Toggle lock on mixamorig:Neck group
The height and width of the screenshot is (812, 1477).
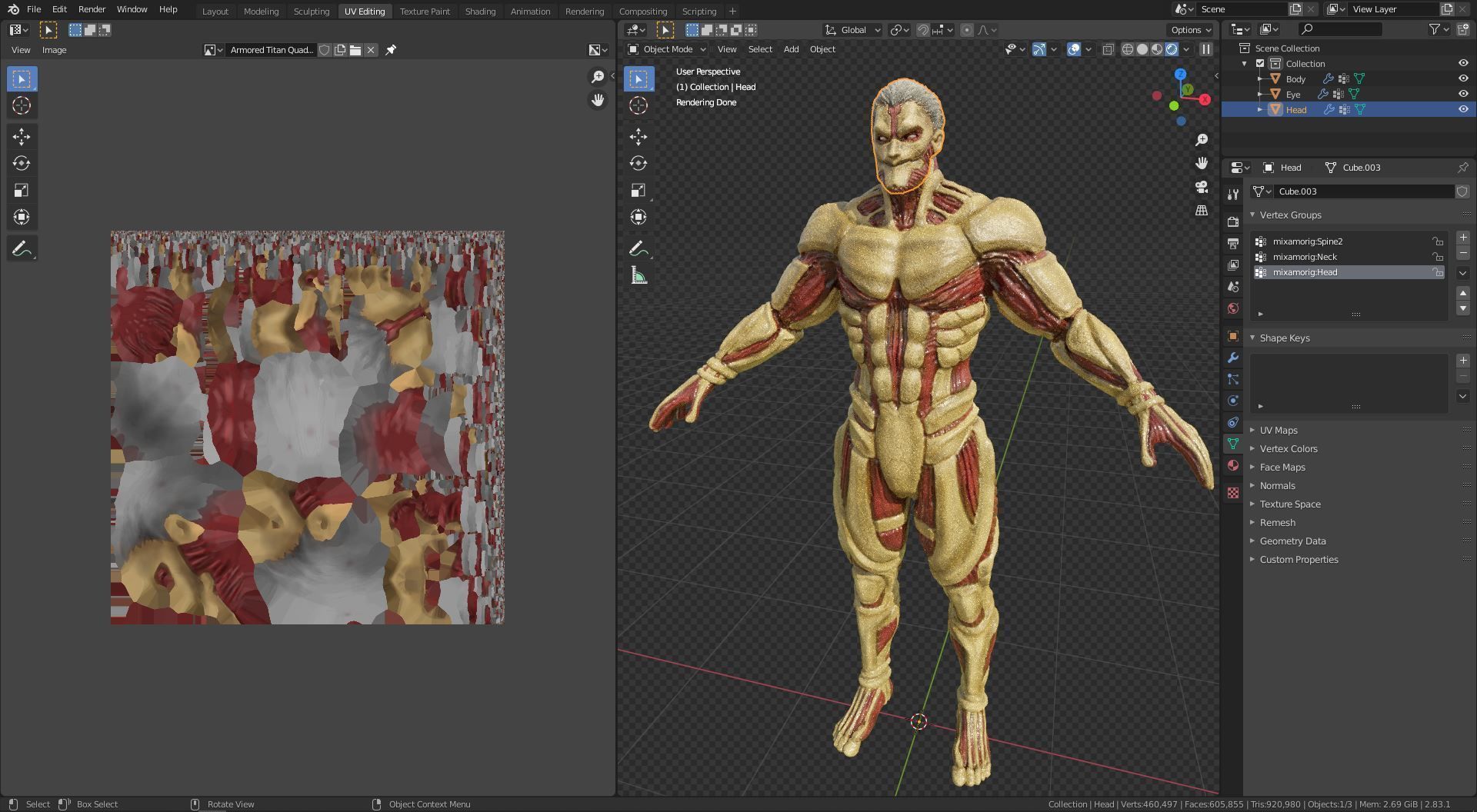[1438, 257]
